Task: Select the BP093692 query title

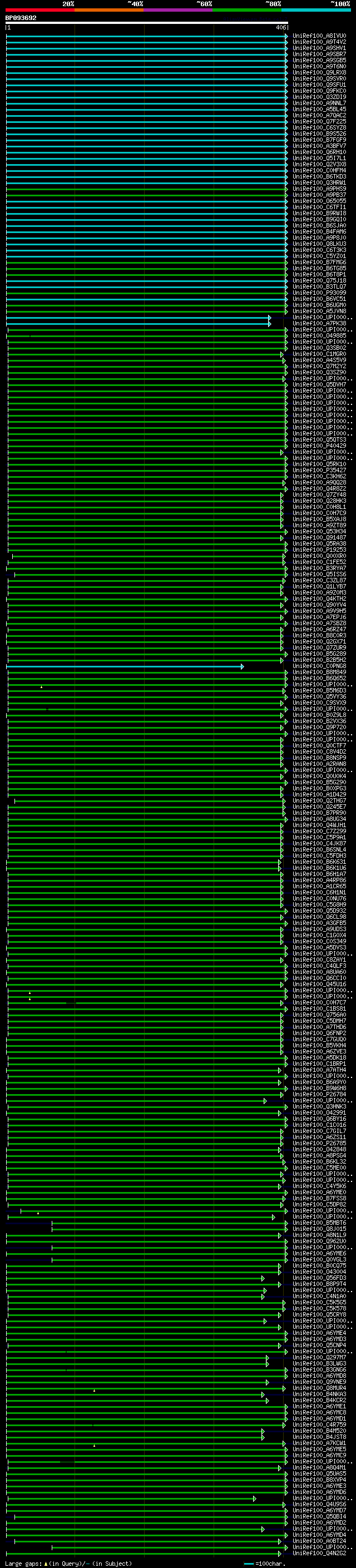Action: pyautogui.click(x=21, y=18)
